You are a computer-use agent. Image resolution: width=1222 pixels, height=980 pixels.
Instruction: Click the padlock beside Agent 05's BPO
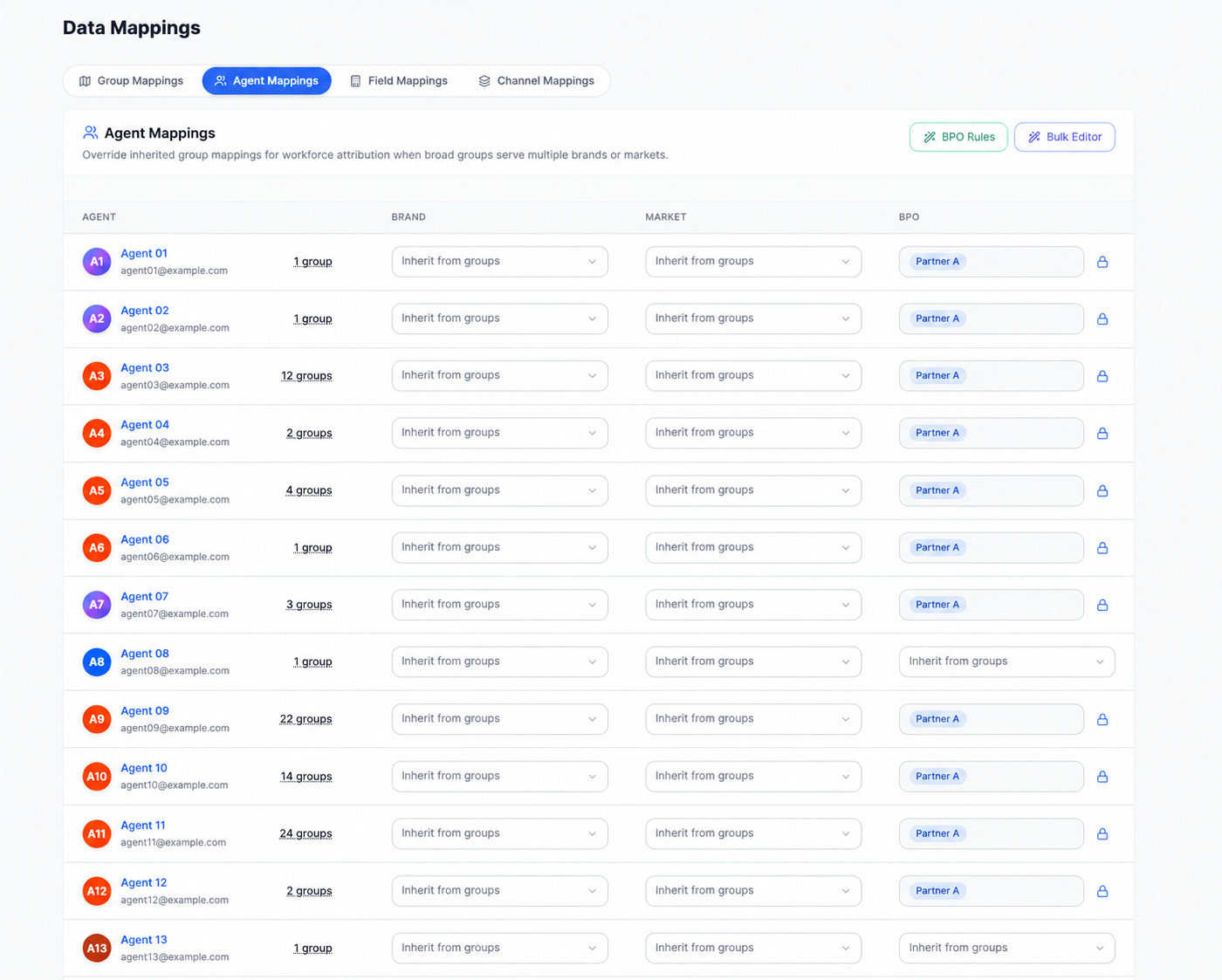click(1102, 491)
